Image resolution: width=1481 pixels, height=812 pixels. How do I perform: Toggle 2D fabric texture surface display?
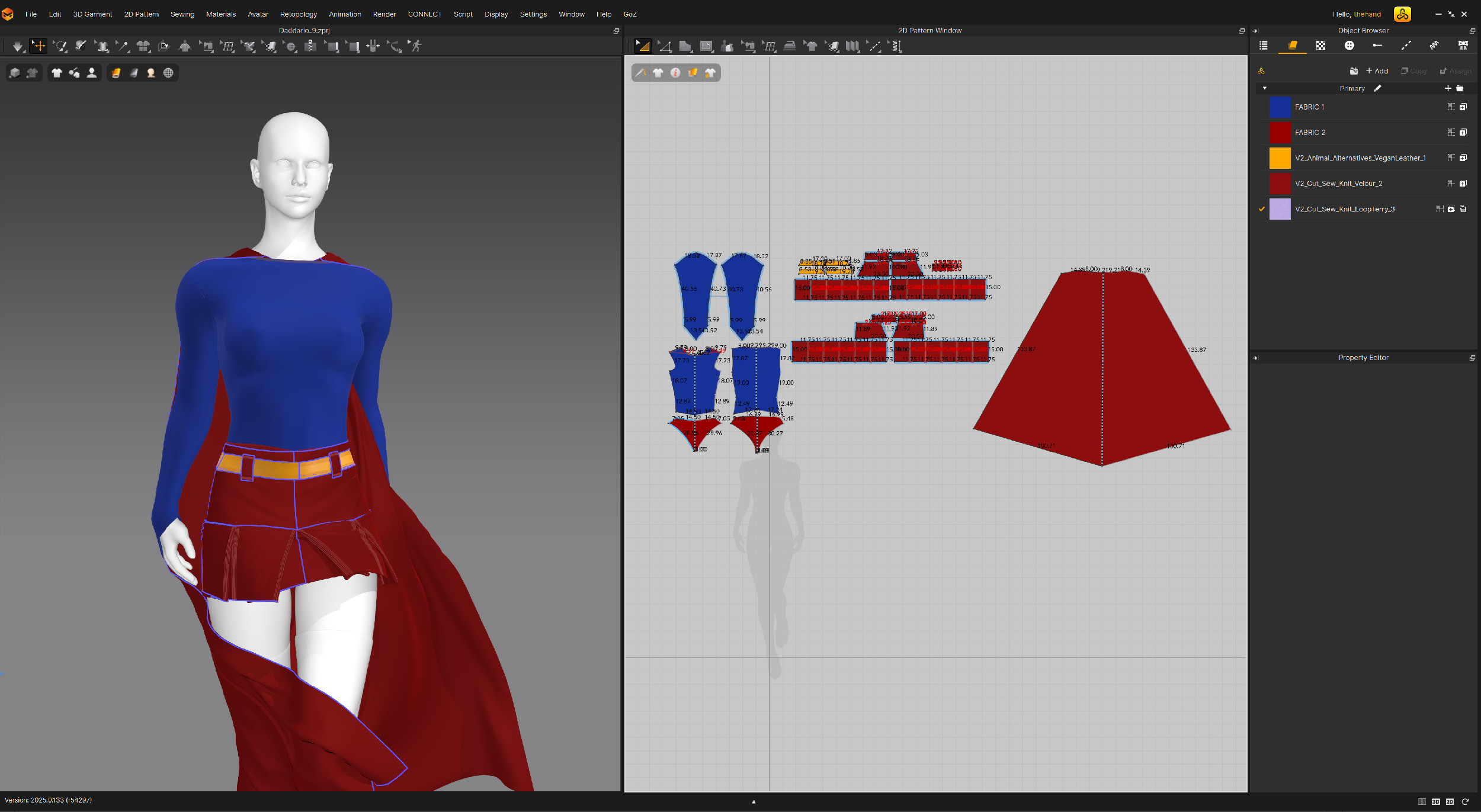[x=693, y=73]
